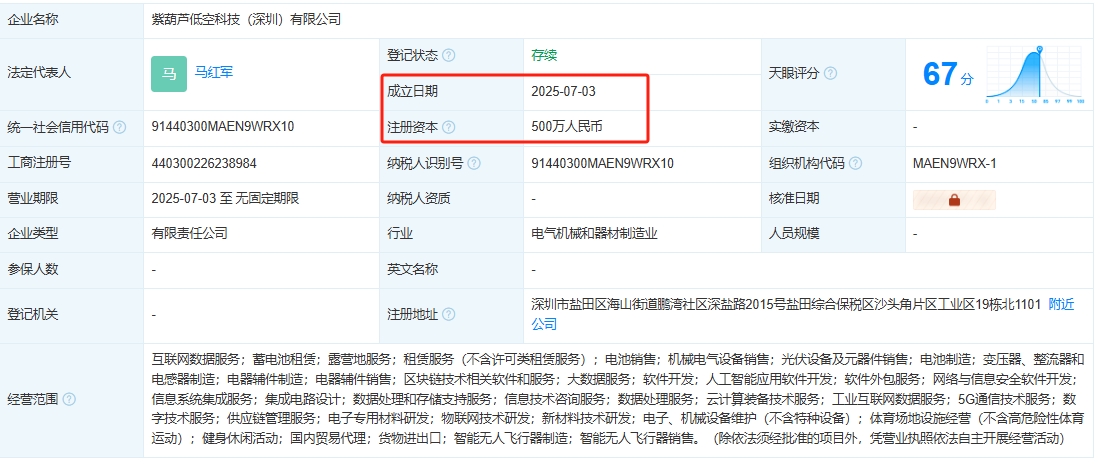This screenshot has height=466, width=1101.
Task: Select 91440300MAEN9WRX10 in the 统一社会信用代码 row
Action: coord(223,127)
